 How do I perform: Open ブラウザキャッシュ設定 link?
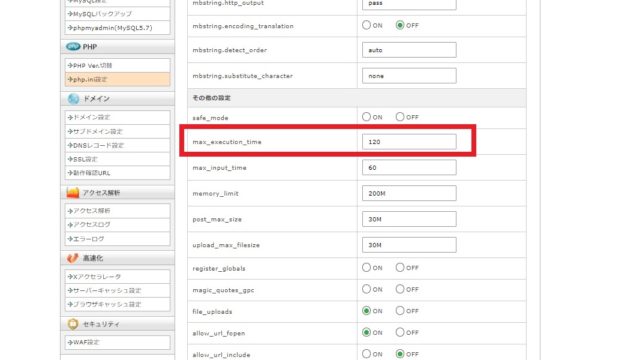117,304
